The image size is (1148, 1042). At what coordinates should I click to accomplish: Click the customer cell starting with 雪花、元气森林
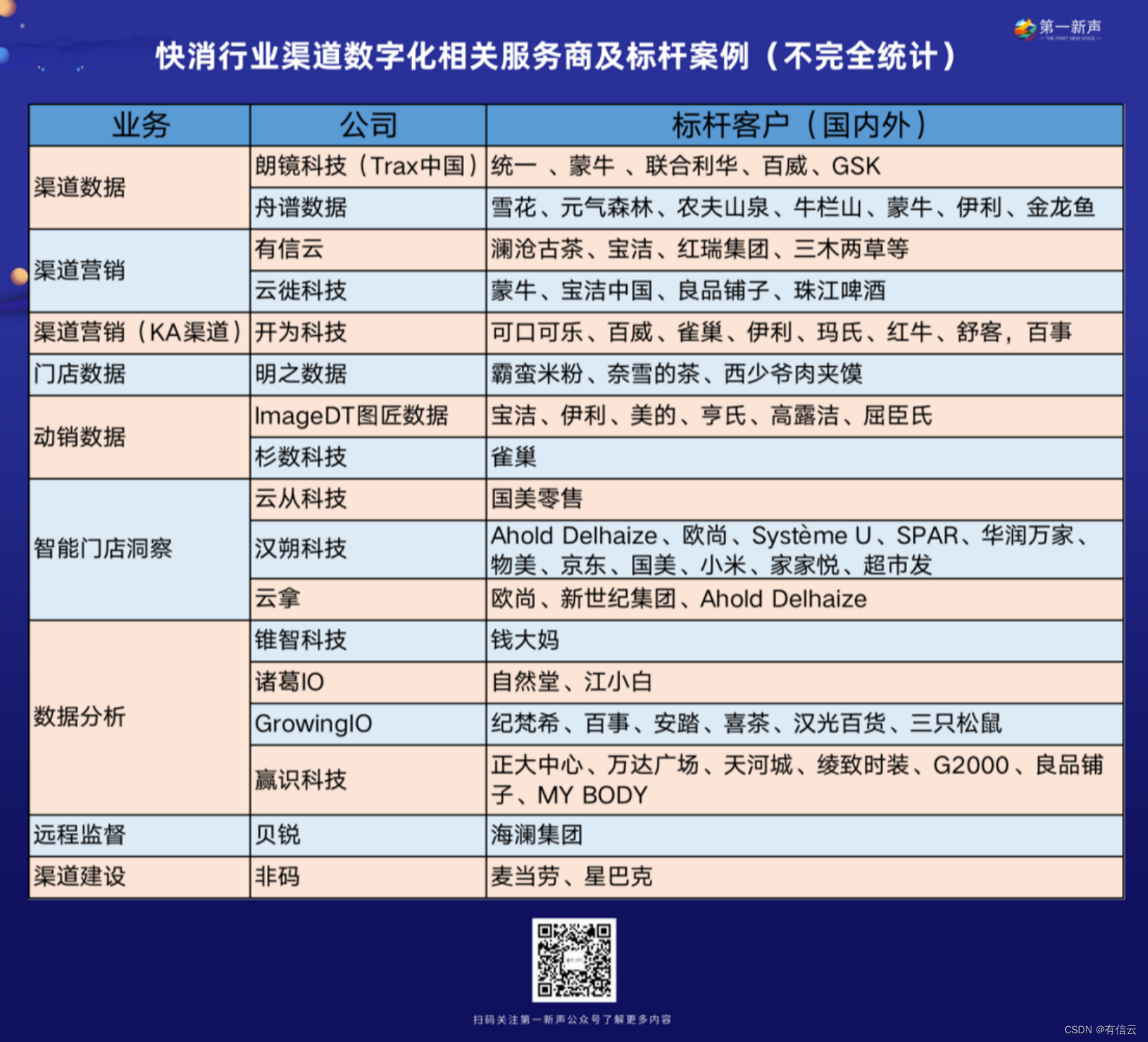tap(805, 208)
